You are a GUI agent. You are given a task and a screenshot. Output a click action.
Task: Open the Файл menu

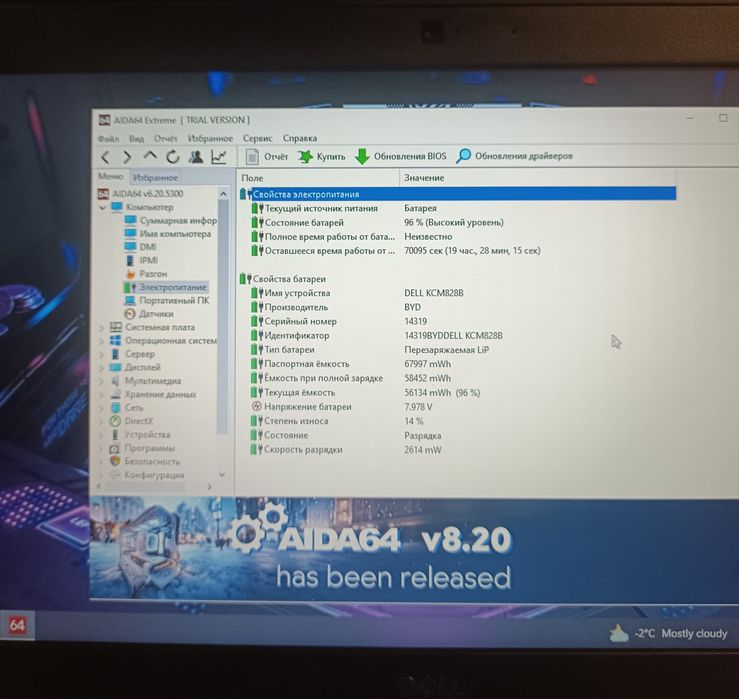(108, 139)
